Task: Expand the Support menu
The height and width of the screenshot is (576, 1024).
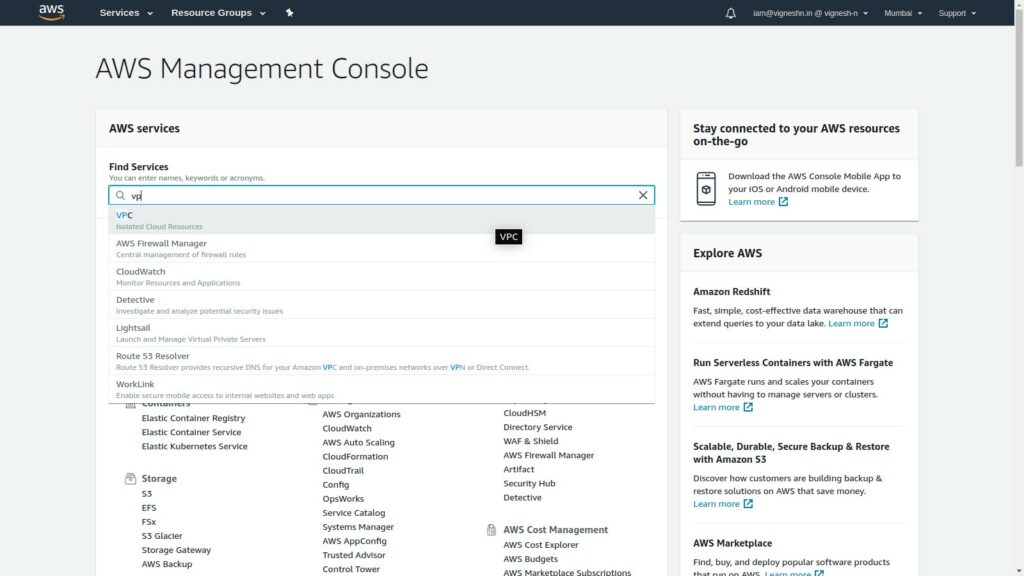Action: point(957,13)
